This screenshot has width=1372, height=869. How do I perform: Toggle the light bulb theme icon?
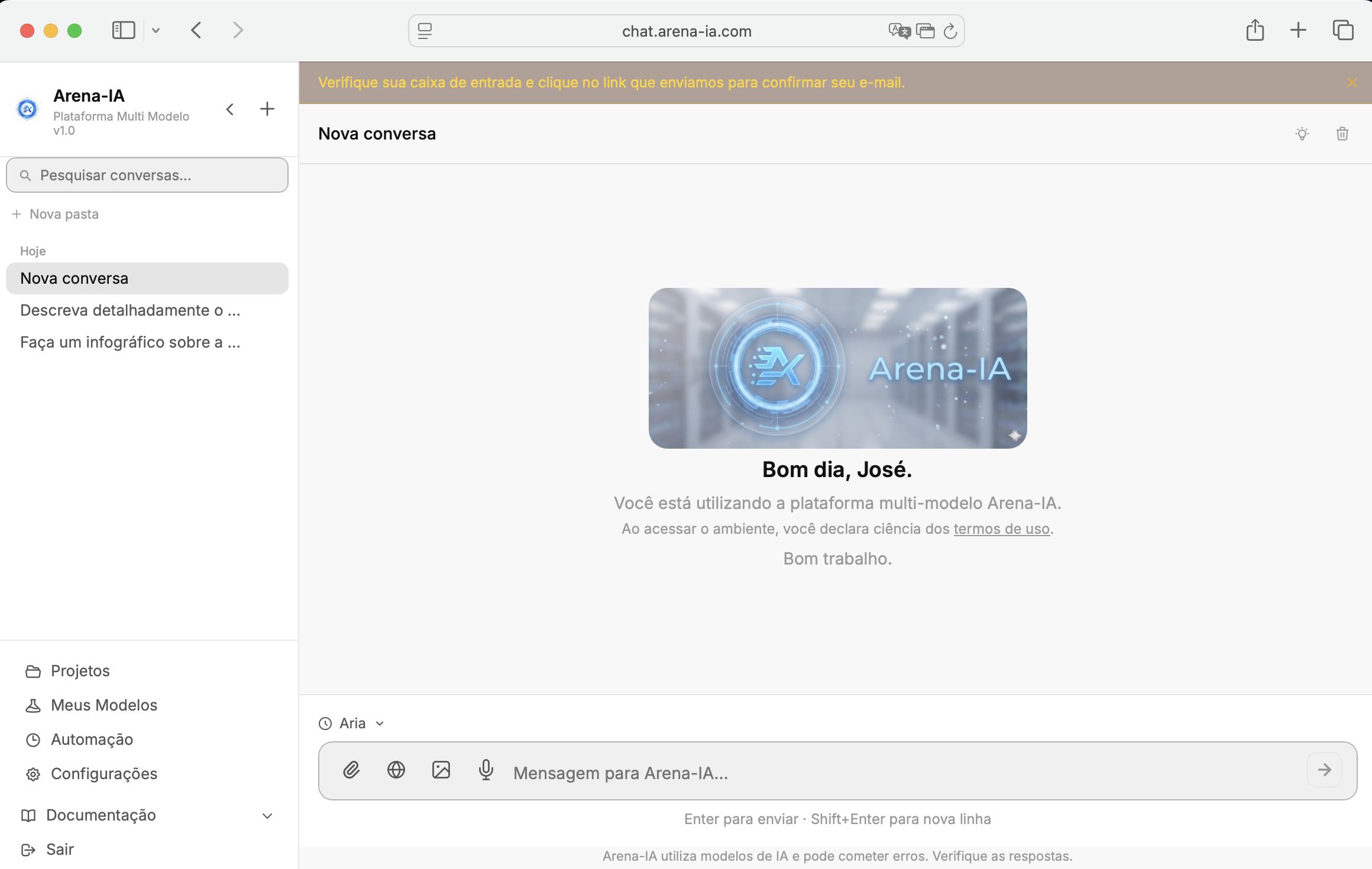pos(1302,134)
